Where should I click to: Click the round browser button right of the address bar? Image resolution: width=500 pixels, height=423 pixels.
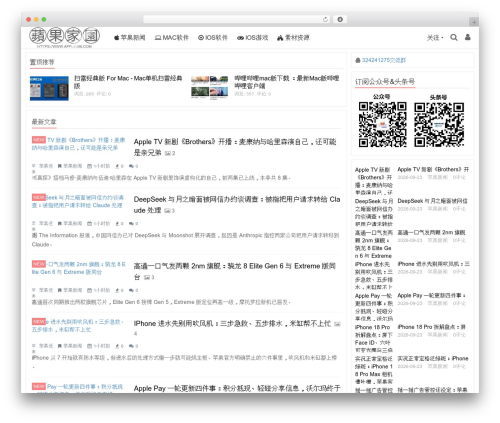click(x=340, y=19)
